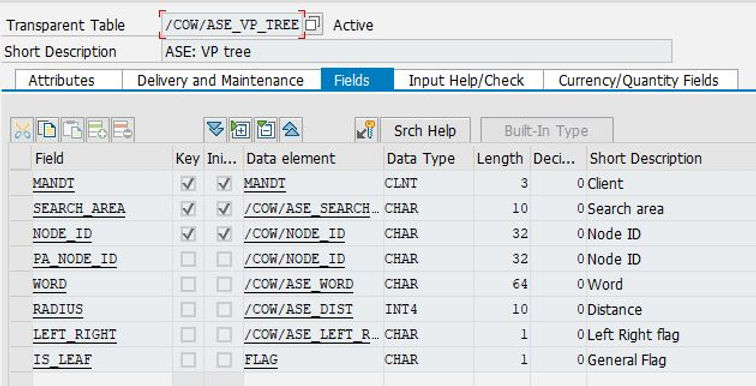Toggle the Initial checkbox for IS_LEAF
The image size is (756, 386).
click(x=224, y=359)
